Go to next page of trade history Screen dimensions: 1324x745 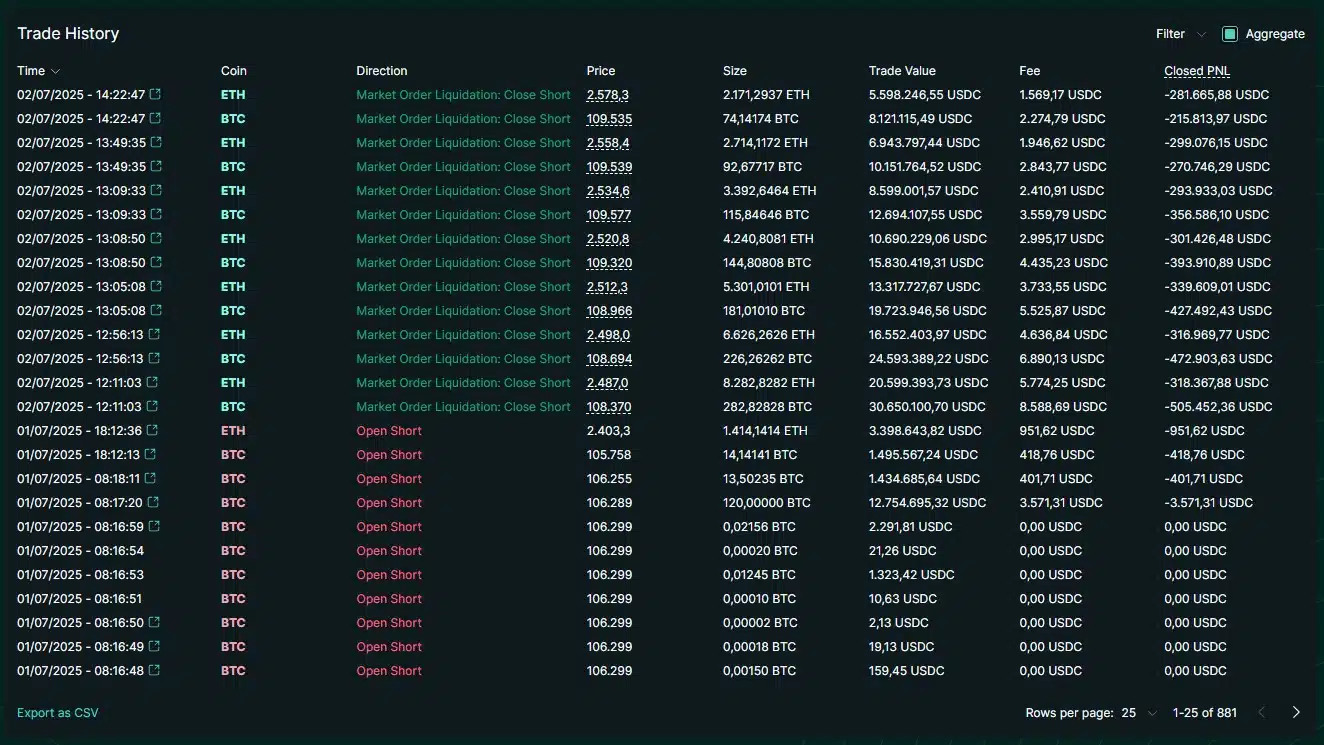click(x=1296, y=713)
